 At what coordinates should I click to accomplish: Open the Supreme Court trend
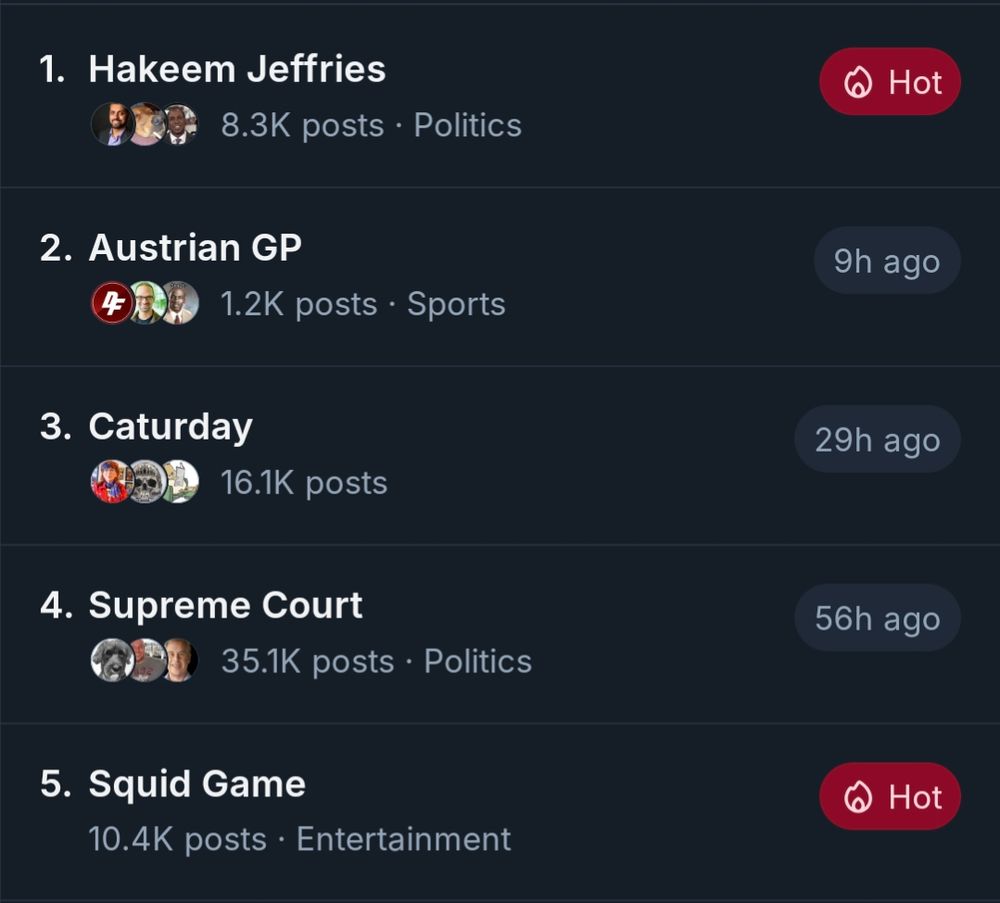point(226,604)
